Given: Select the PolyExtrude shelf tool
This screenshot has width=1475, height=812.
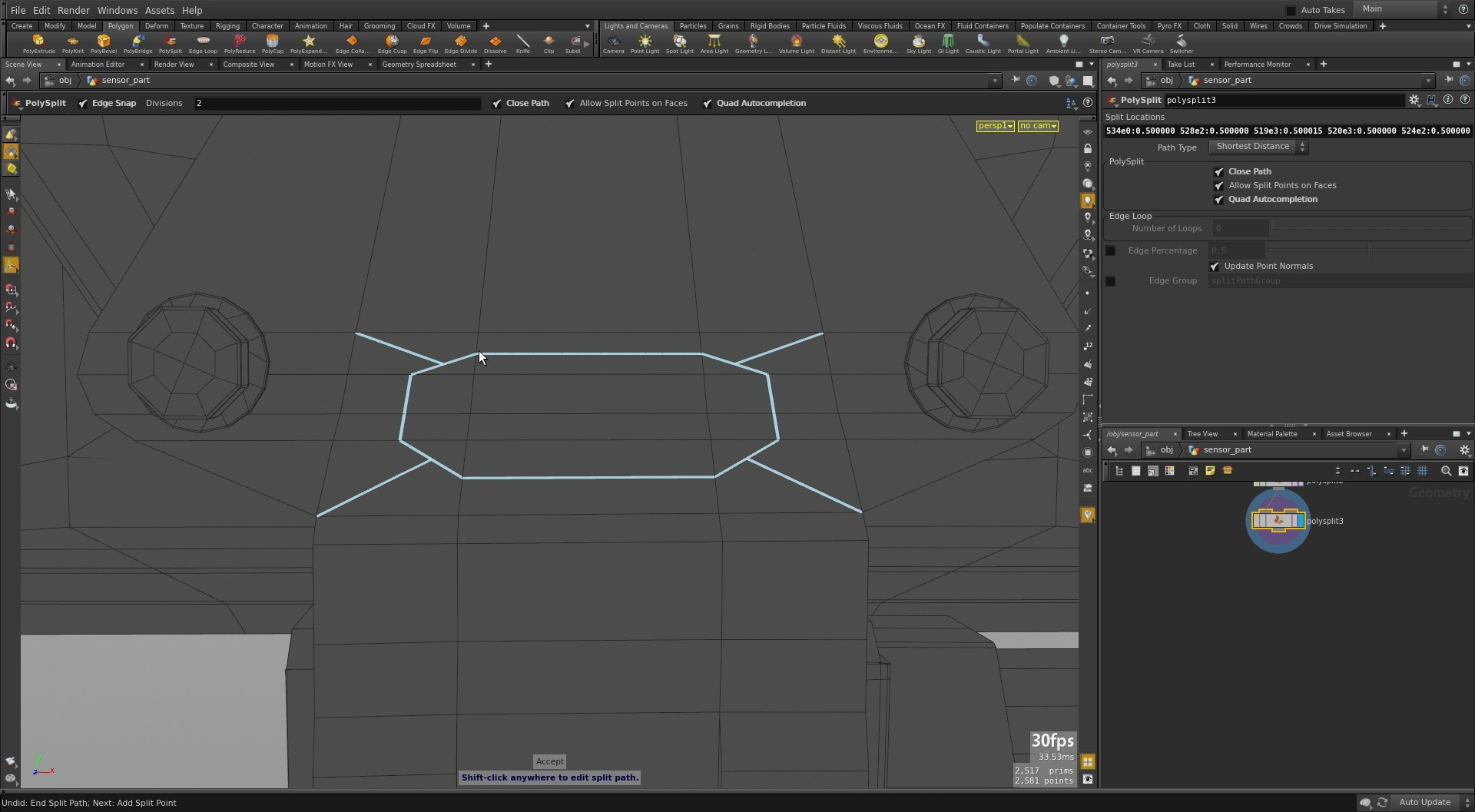Looking at the screenshot, I should [x=38, y=44].
